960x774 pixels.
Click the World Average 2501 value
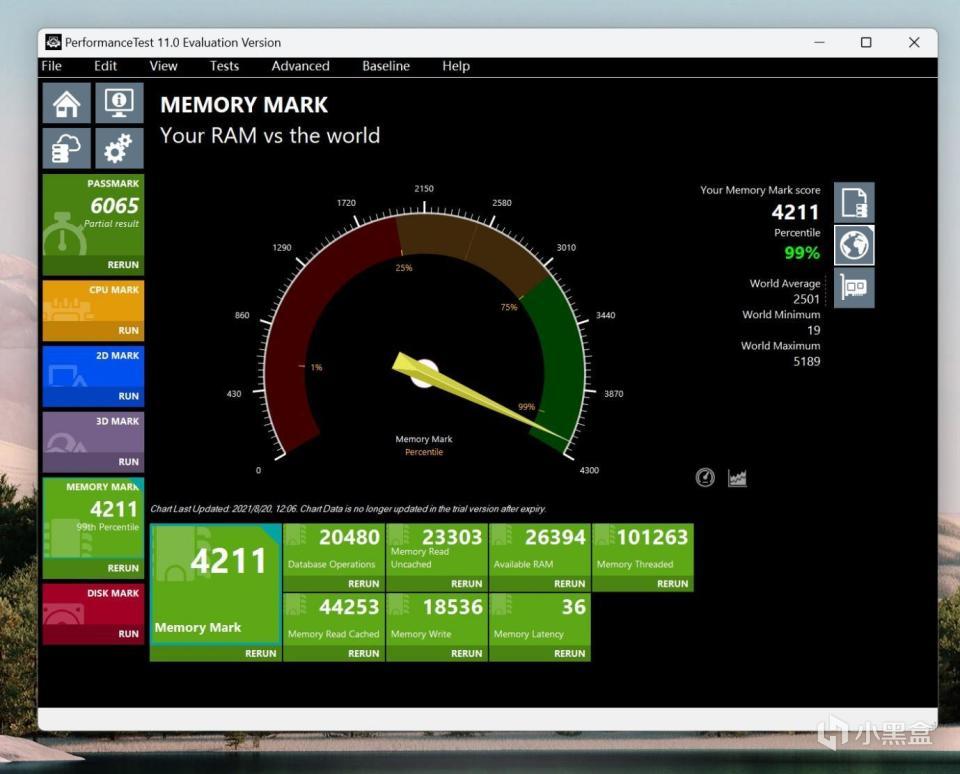coord(806,299)
